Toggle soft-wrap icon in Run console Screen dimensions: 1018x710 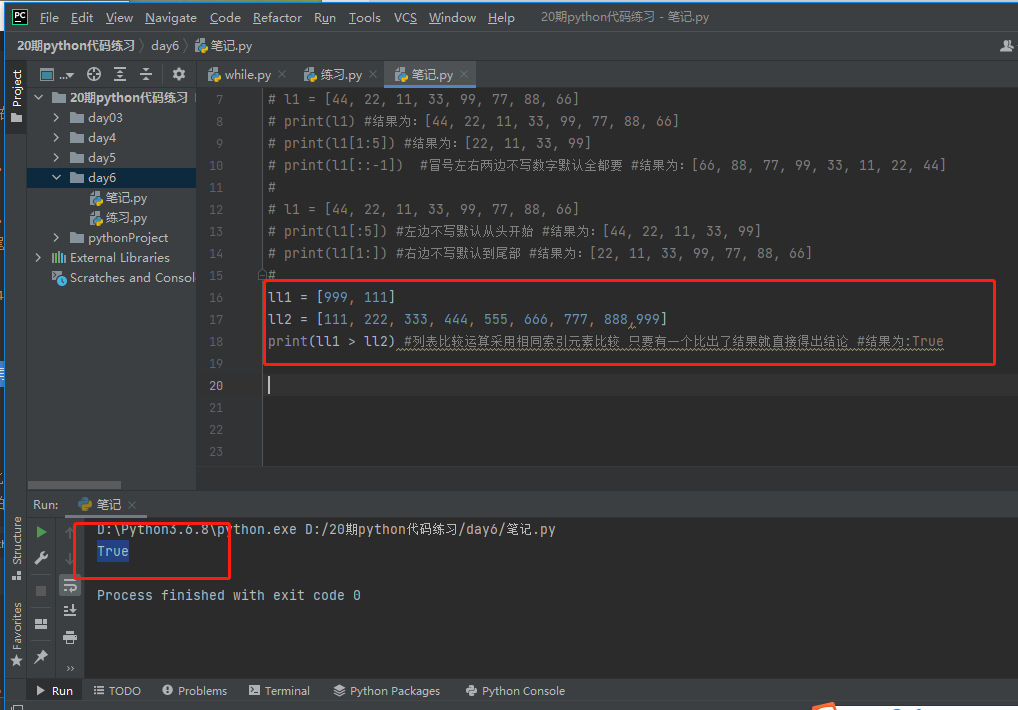[69, 585]
